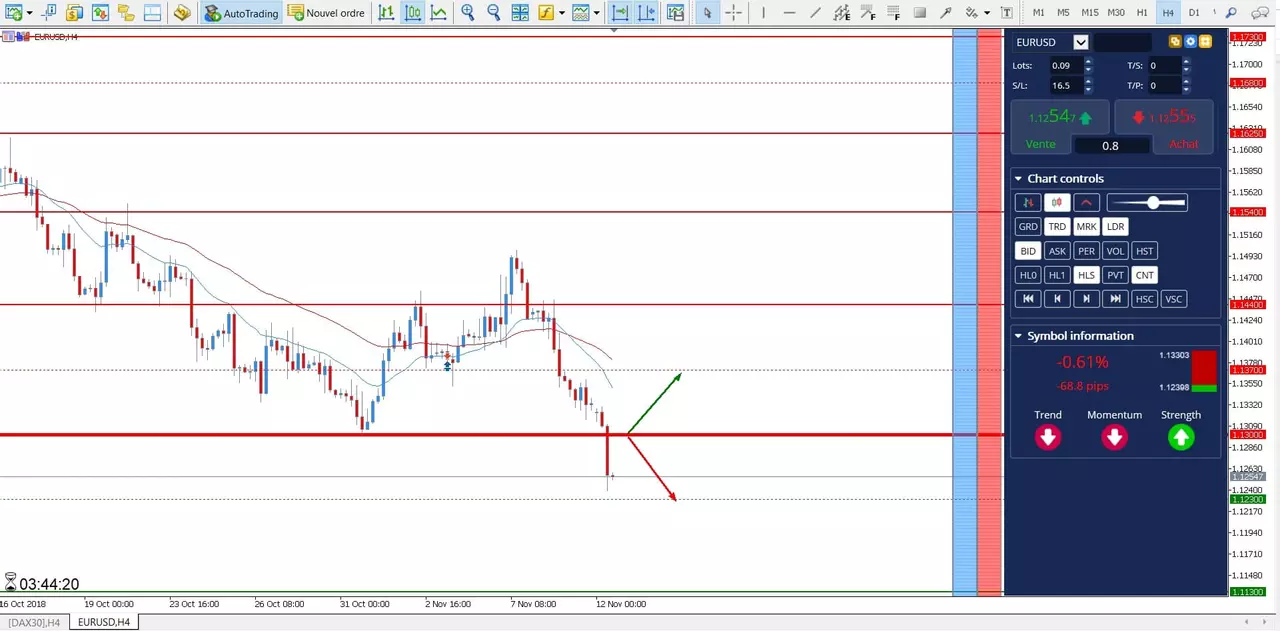The width and height of the screenshot is (1280, 631).
Task: Jump chart to the start
Action: (x=1027, y=299)
